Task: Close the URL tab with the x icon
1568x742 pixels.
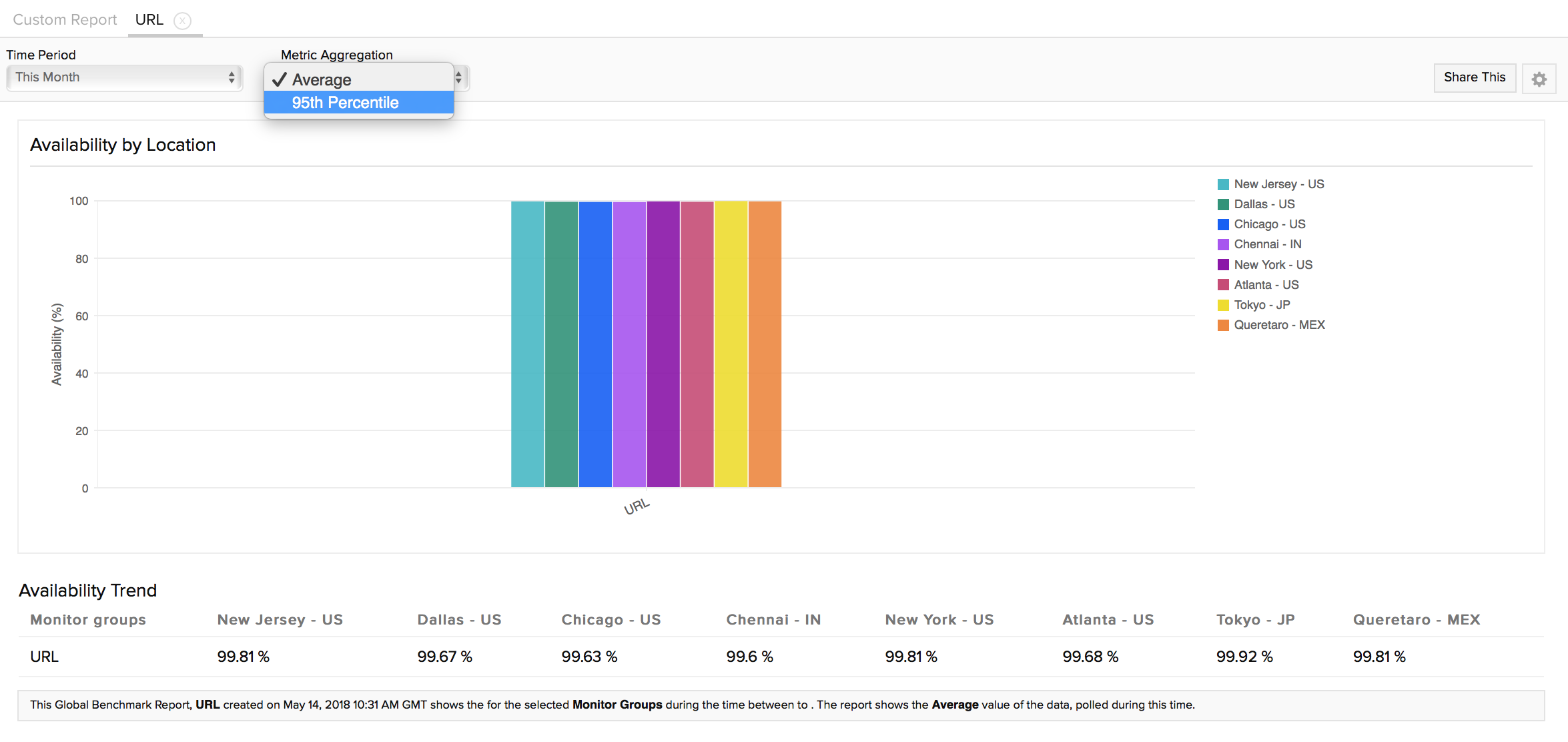Action: [x=182, y=21]
